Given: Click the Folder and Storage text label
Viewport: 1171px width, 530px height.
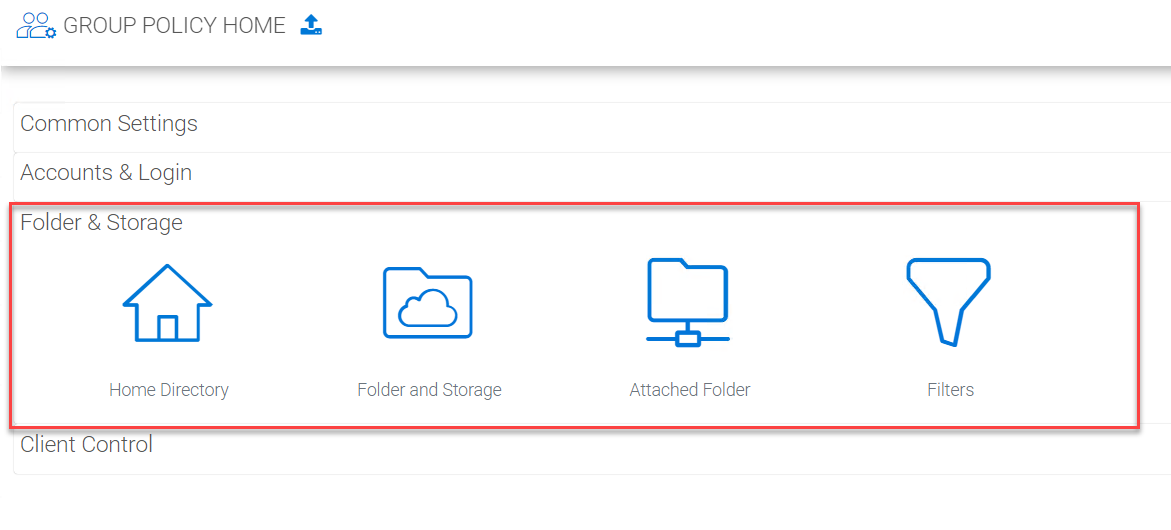Looking at the screenshot, I should pos(429,390).
